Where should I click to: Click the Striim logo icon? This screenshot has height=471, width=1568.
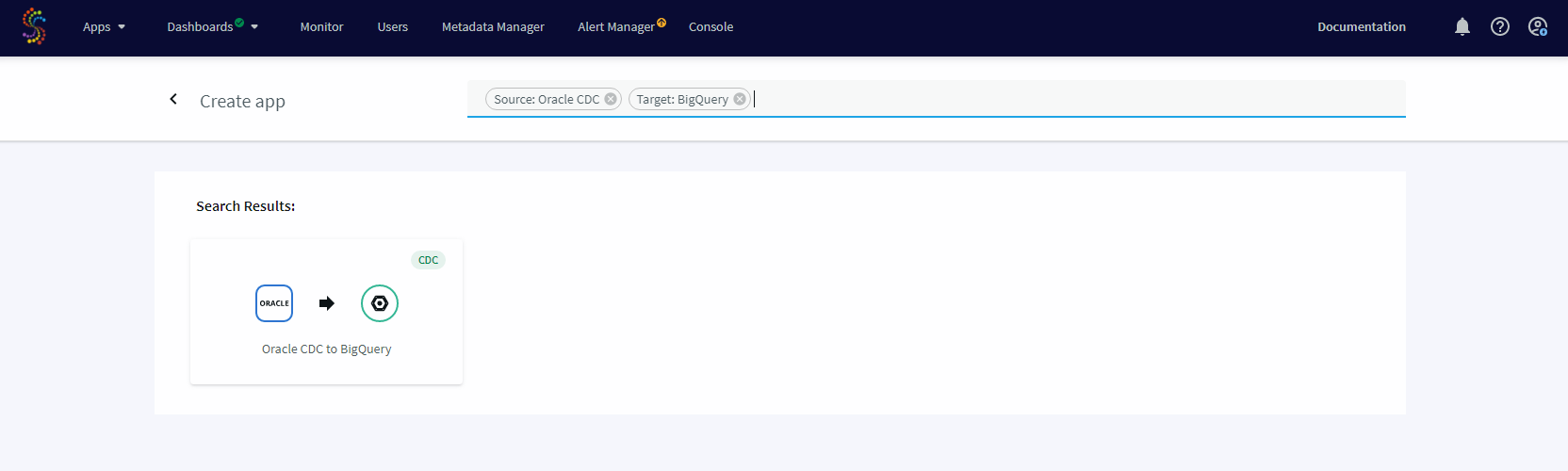click(x=34, y=26)
